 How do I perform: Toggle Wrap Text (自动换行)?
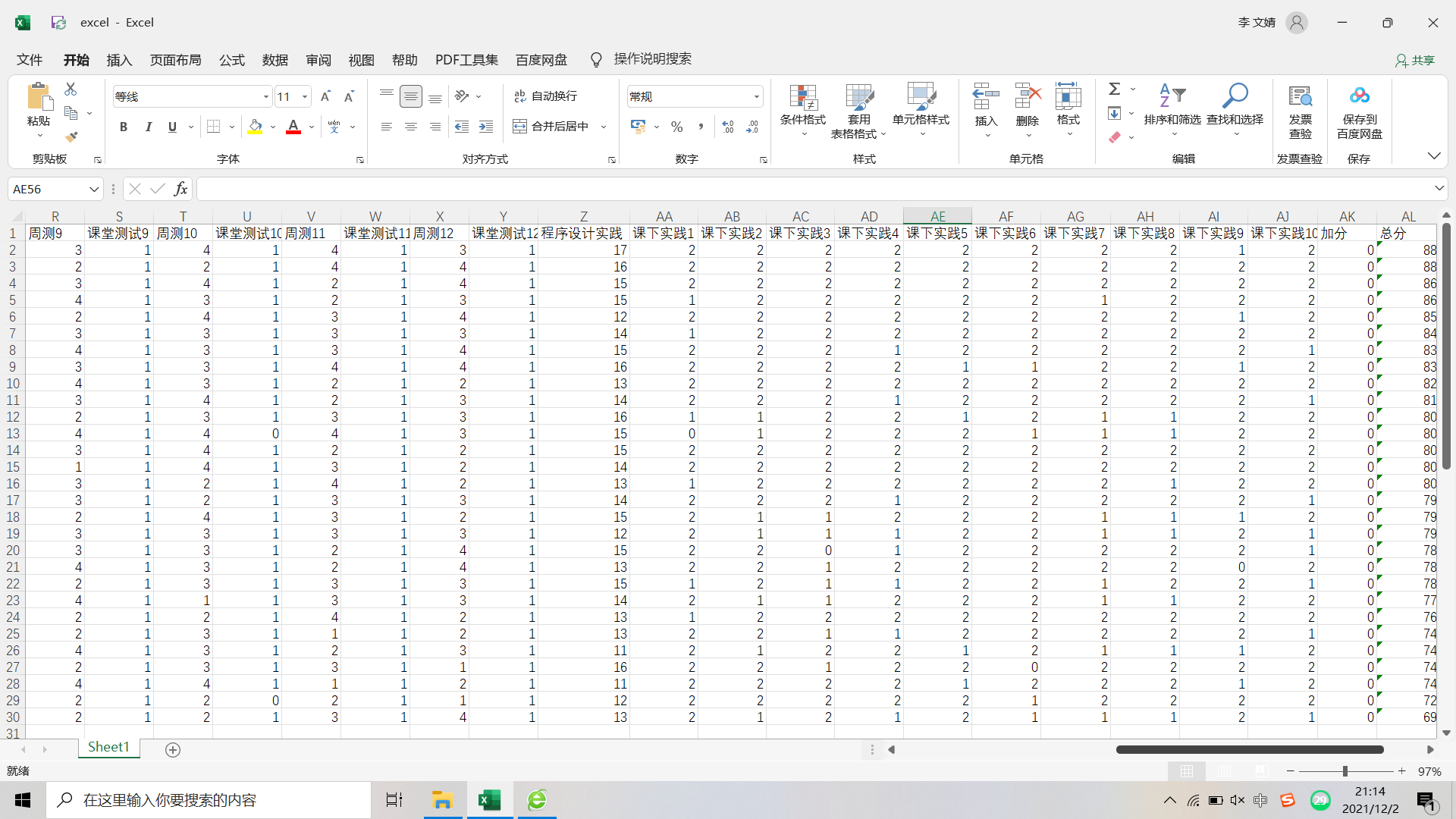546,96
